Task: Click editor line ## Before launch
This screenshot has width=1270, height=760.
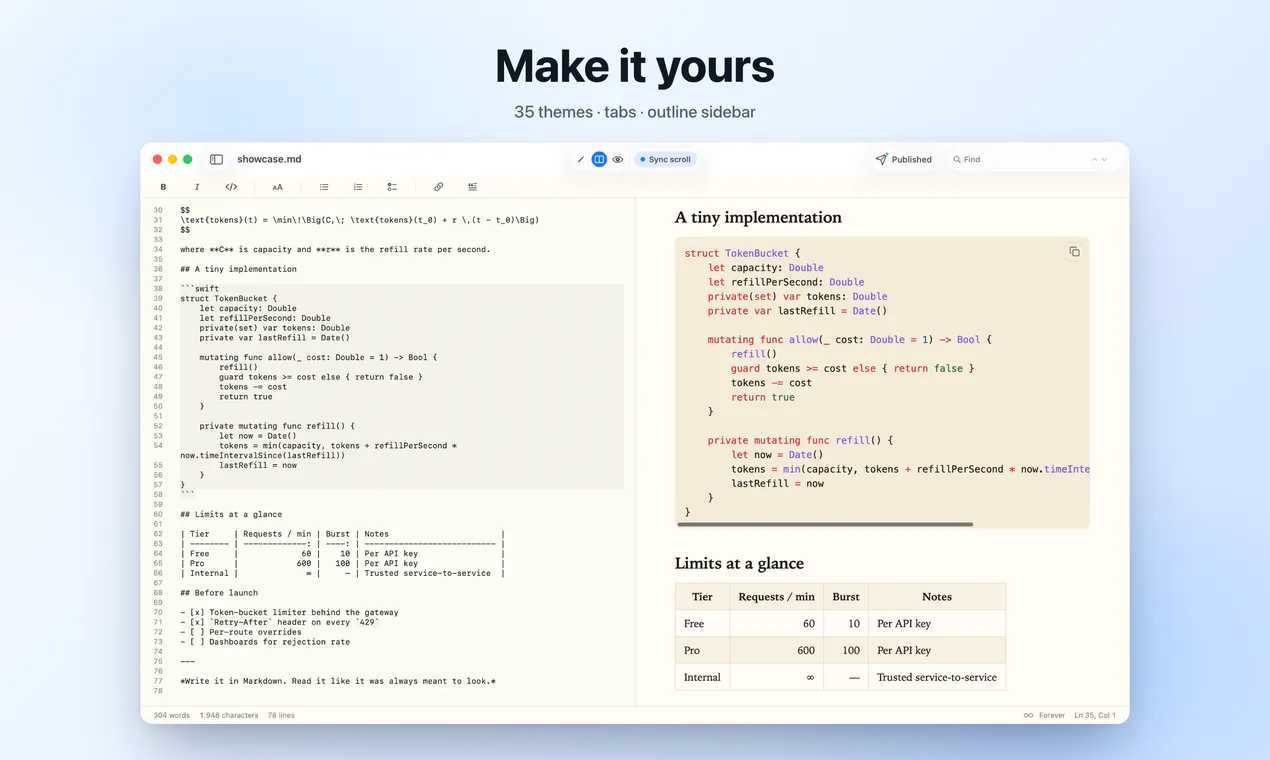Action: tap(221, 593)
